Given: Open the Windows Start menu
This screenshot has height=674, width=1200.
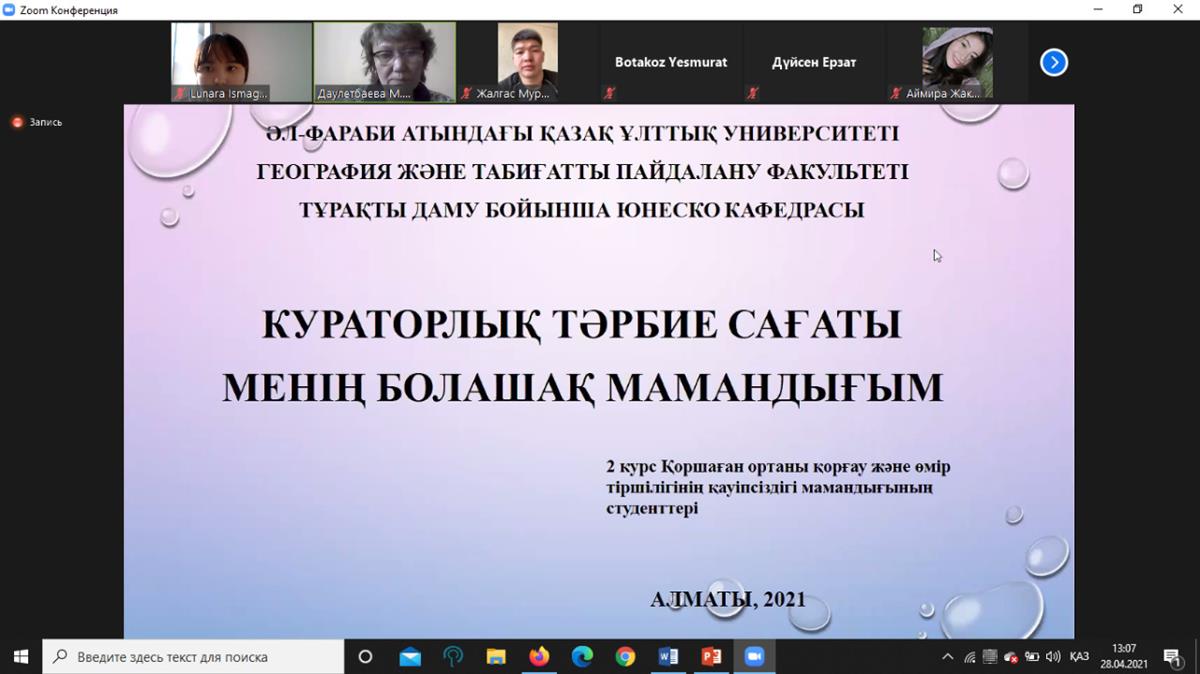Looking at the screenshot, I should (x=21, y=657).
